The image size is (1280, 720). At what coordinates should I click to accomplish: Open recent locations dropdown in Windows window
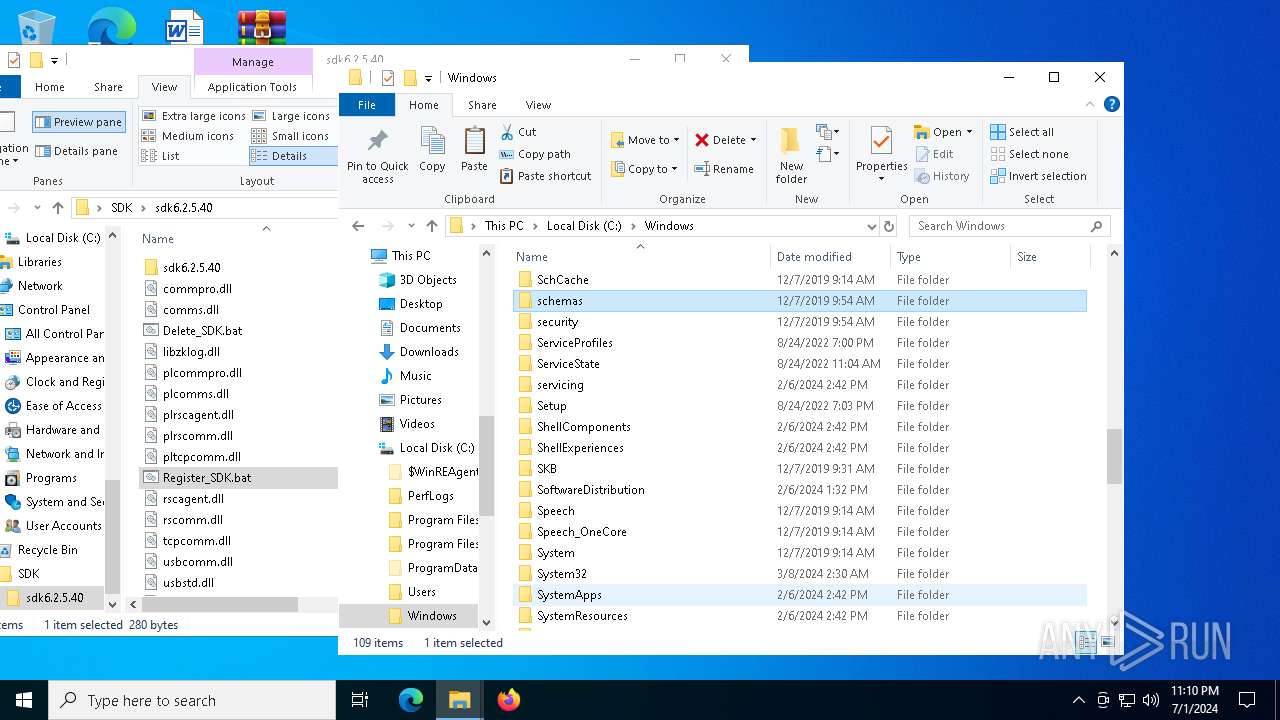click(x=409, y=226)
